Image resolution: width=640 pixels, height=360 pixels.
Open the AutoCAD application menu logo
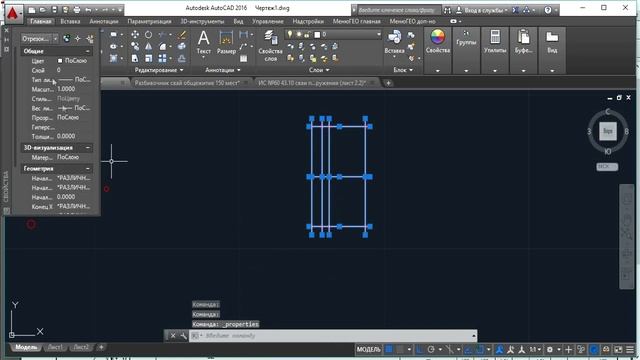point(13,14)
